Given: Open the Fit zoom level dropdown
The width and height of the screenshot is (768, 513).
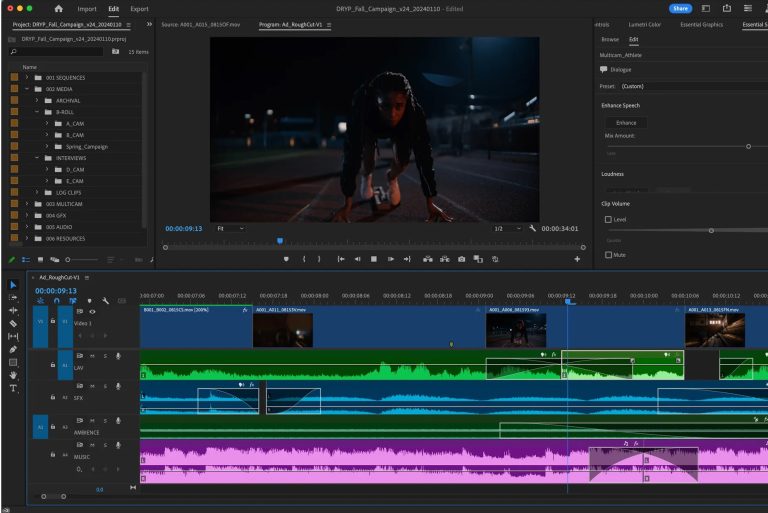Looking at the screenshot, I should [230, 228].
